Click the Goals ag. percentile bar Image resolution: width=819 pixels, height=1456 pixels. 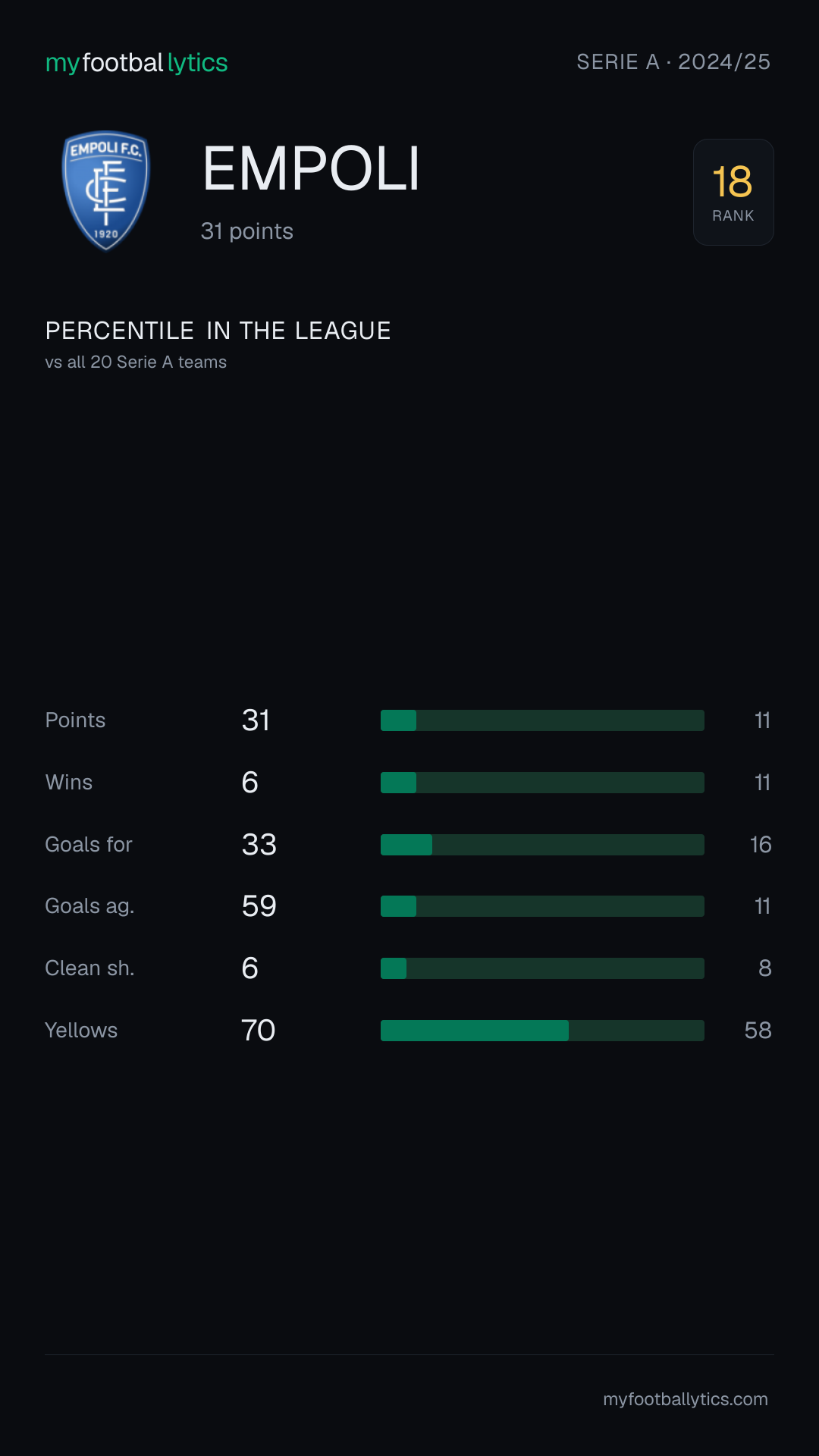[x=542, y=906]
